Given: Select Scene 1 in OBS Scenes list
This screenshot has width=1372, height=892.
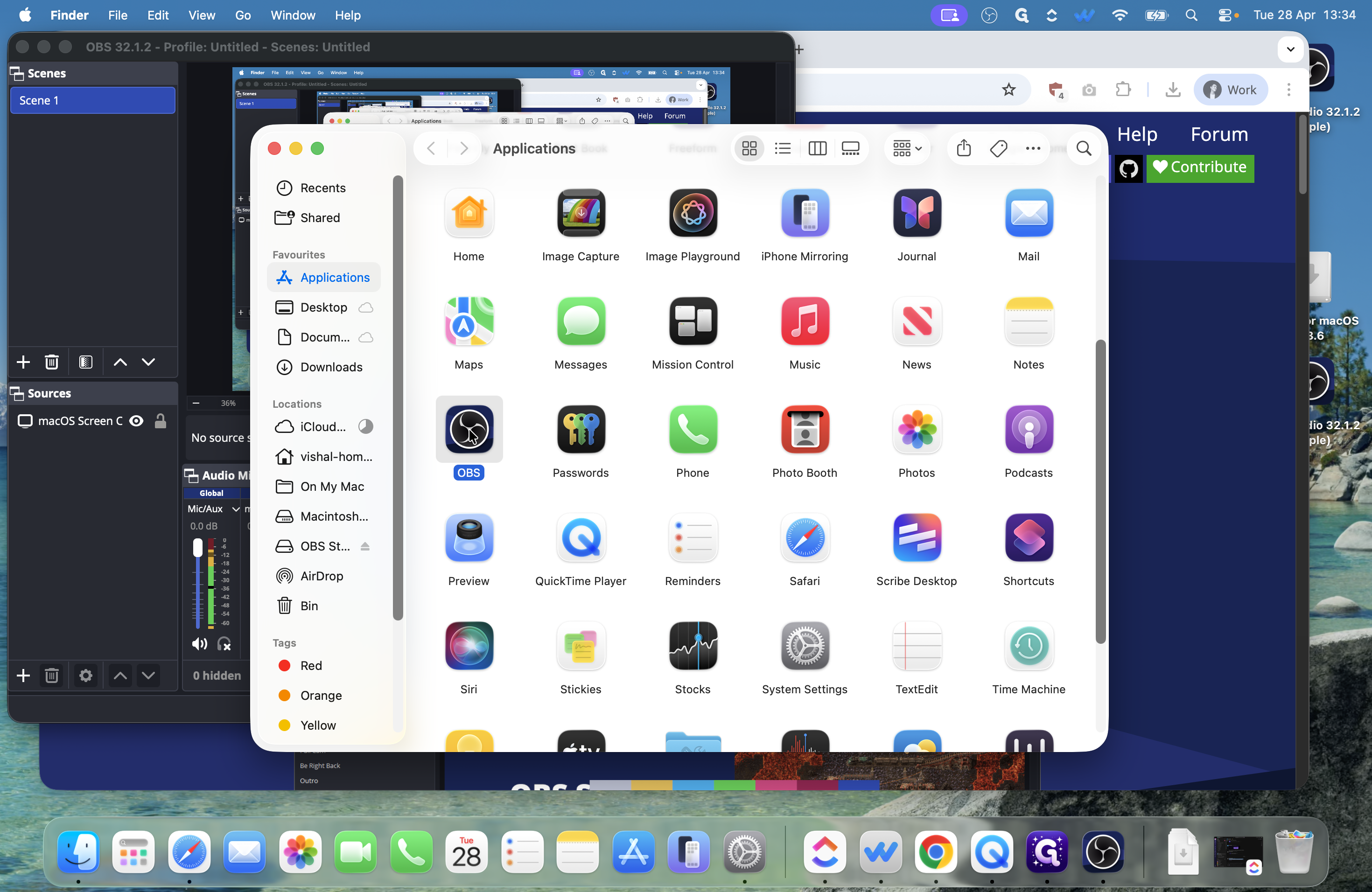Looking at the screenshot, I should (93, 100).
